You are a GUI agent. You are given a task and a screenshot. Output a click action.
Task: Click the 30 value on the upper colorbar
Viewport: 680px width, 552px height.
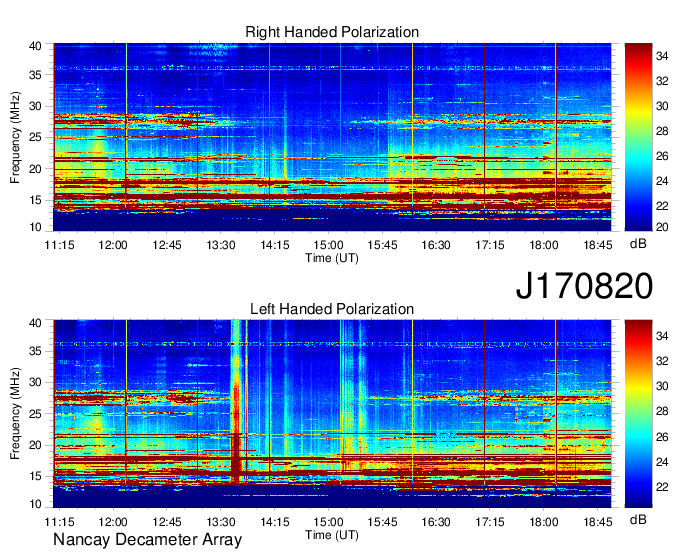pyautogui.click(x=662, y=106)
